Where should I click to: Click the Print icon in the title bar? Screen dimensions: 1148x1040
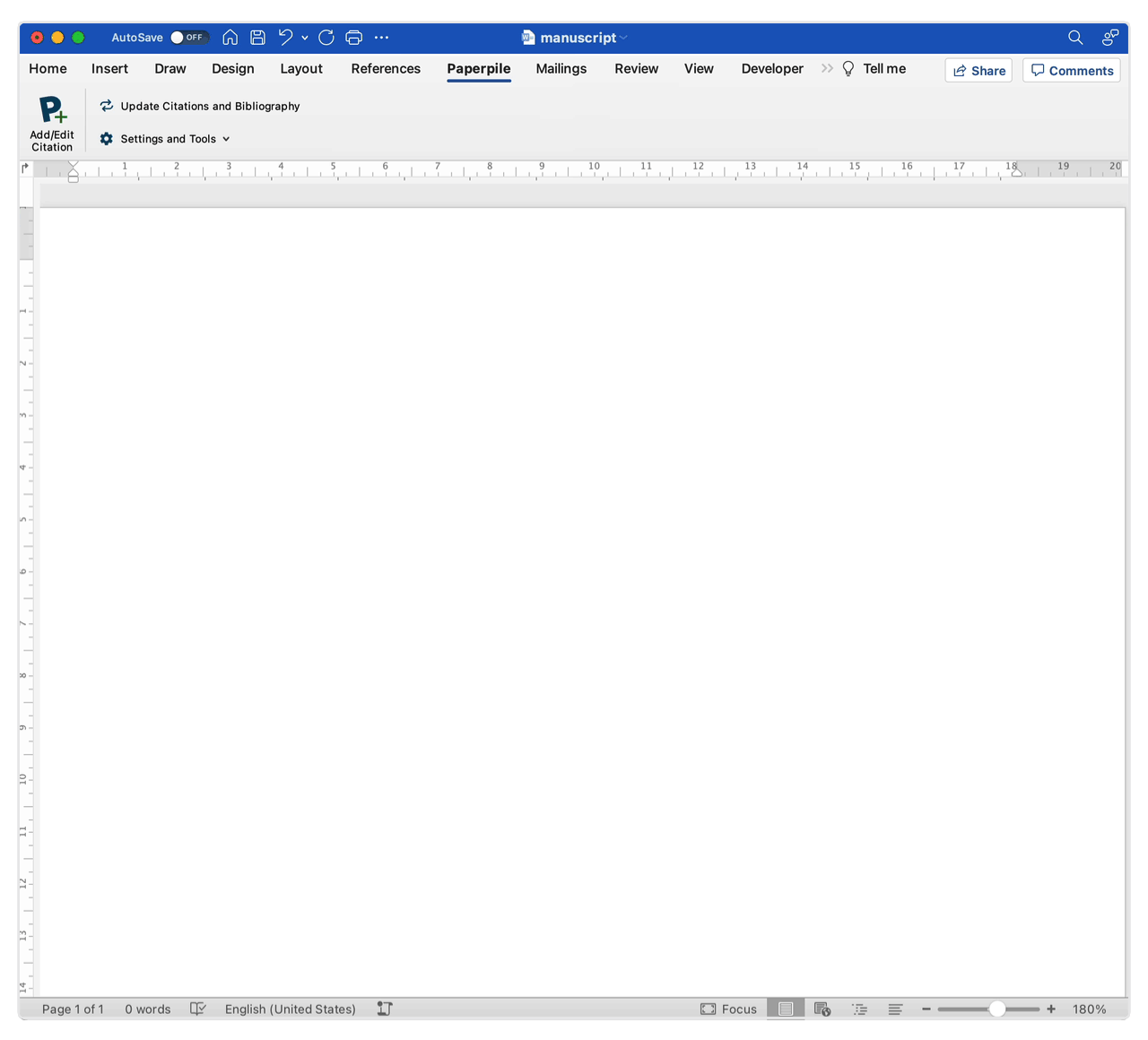[x=353, y=38]
